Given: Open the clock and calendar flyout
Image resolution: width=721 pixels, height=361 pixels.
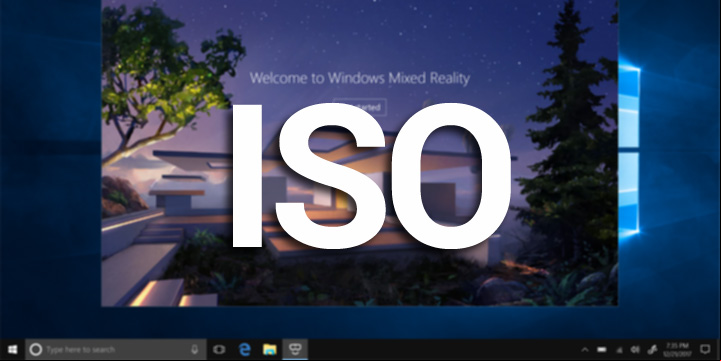Looking at the screenshot, I should pyautogui.click(x=677, y=350).
